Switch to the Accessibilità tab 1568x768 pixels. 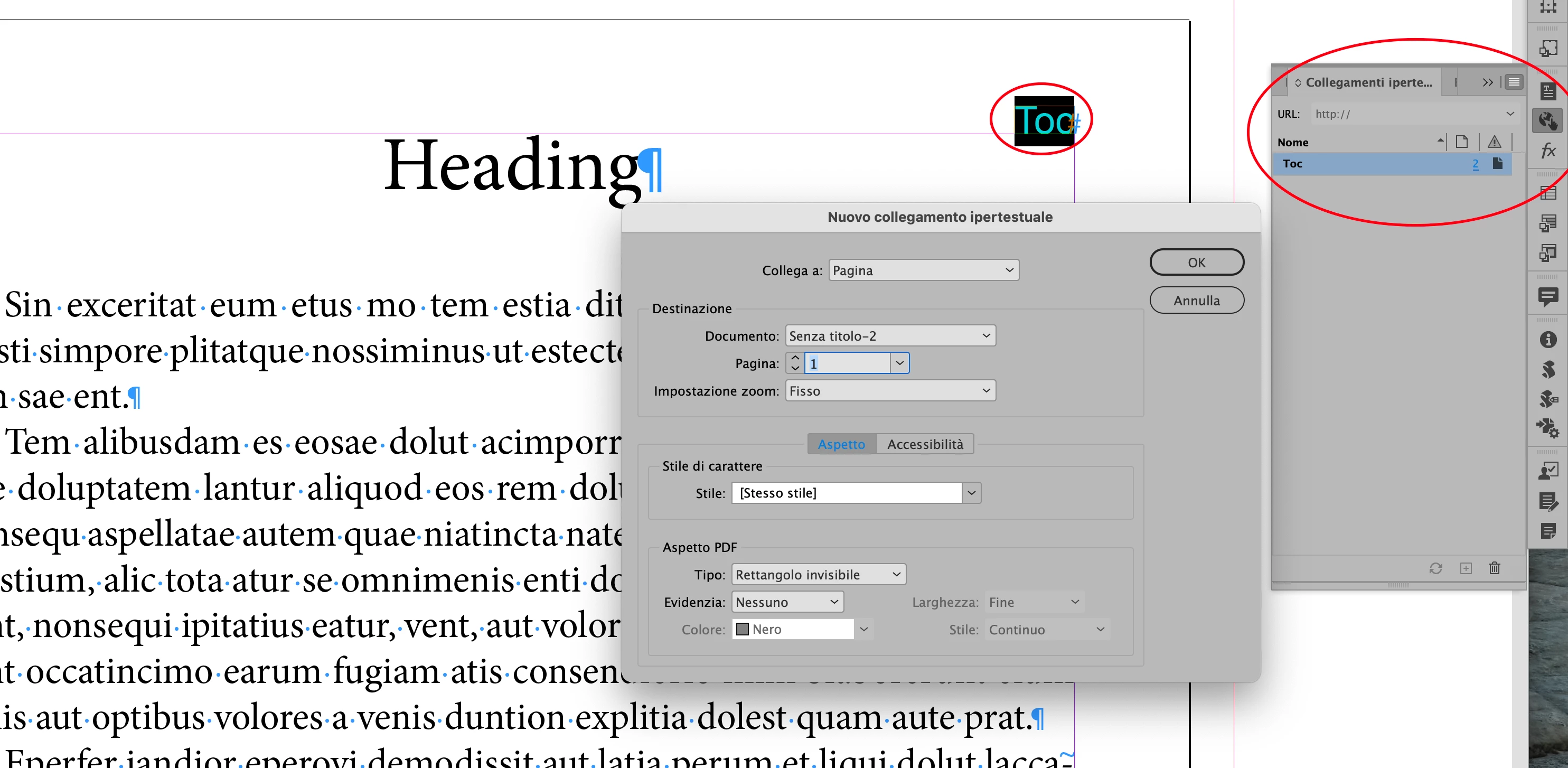925,444
